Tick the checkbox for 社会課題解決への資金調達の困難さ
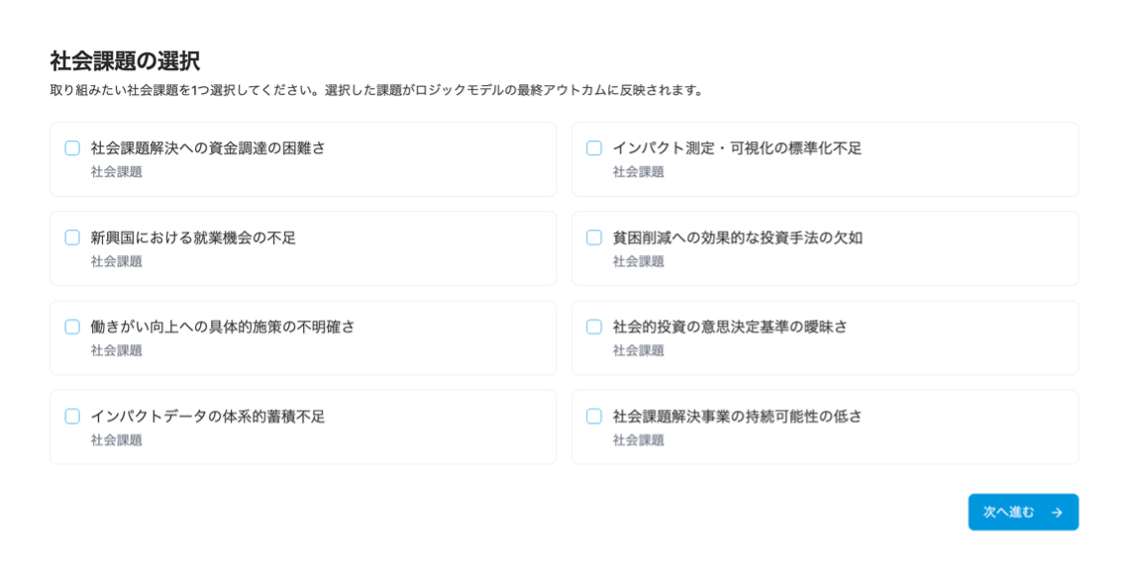 [72, 148]
